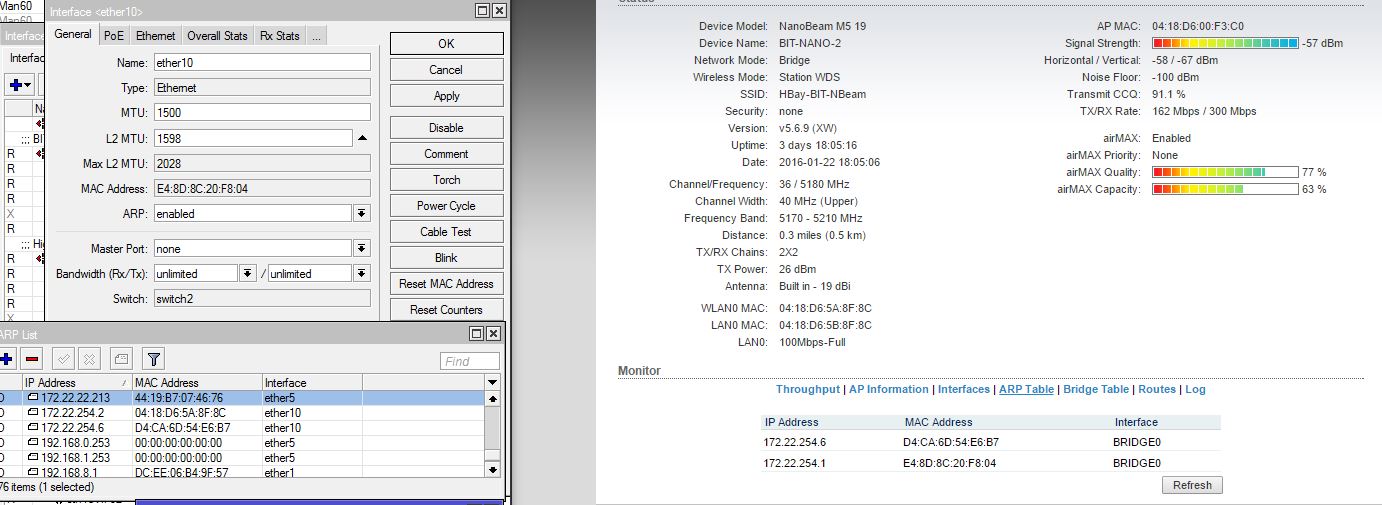Open the Throughput monitor link

point(808,390)
